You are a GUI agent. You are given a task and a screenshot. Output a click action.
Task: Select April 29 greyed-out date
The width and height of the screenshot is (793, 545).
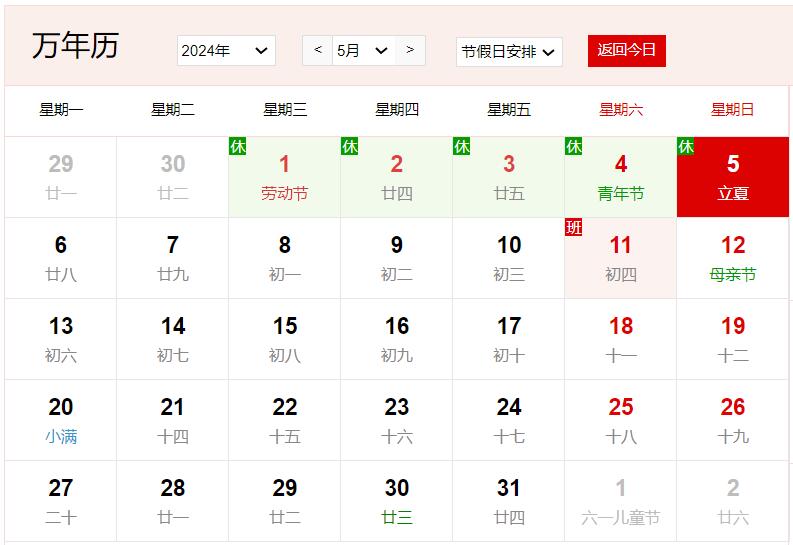(61, 177)
